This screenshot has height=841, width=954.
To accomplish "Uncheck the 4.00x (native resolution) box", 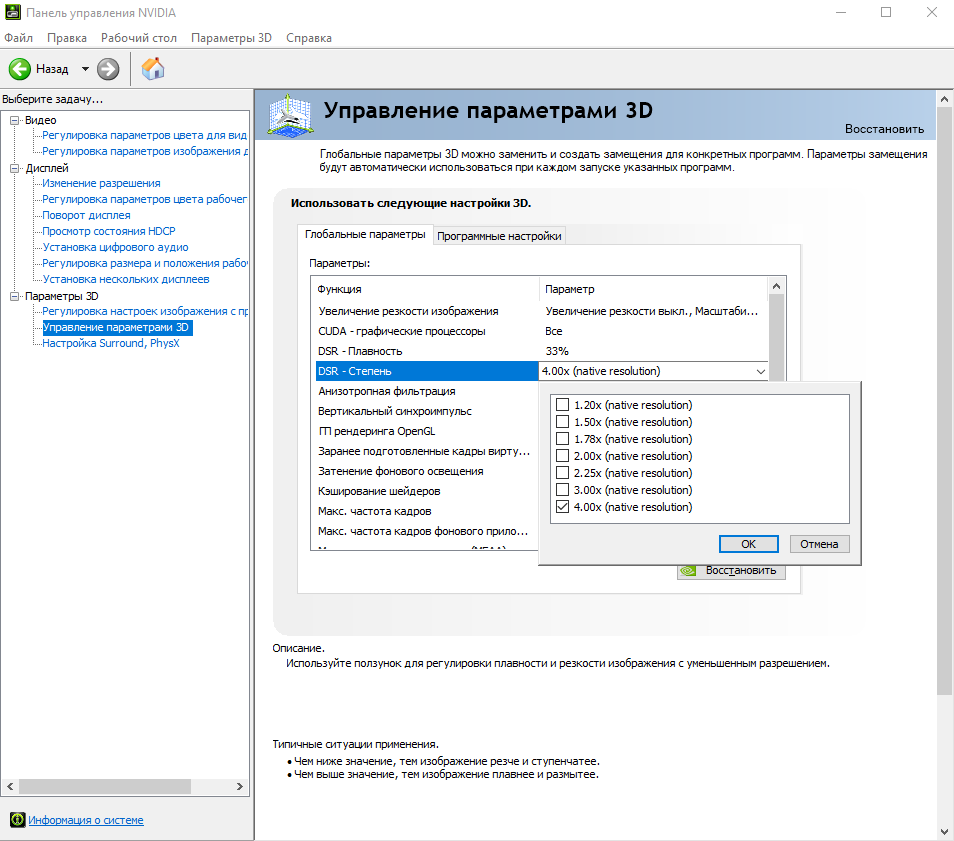I will click(563, 507).
